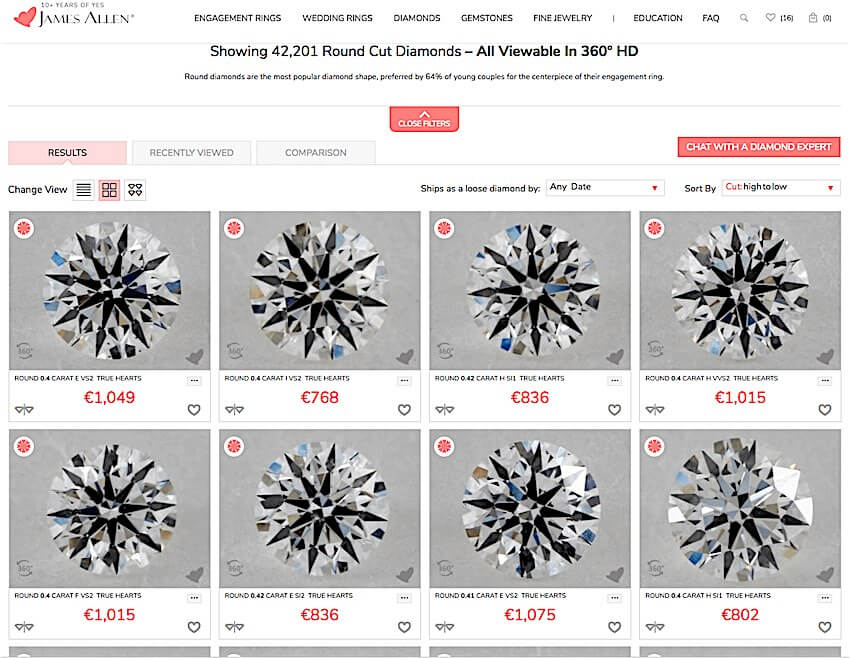
Task: Open the Engagement Rings menu
Action: click(x=237, y=18)
